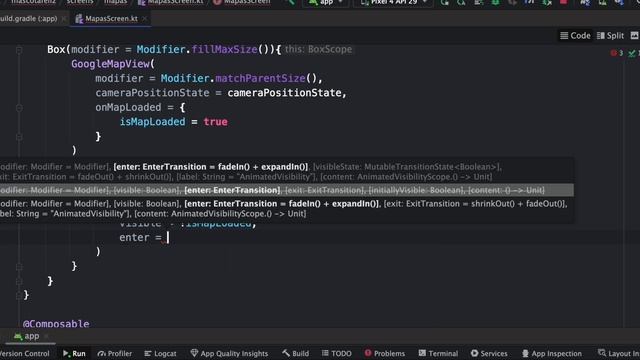The width and height of the screenshot is (640, 360).
Task: Open the Problems tool window
Action: (x=385, y=353)
